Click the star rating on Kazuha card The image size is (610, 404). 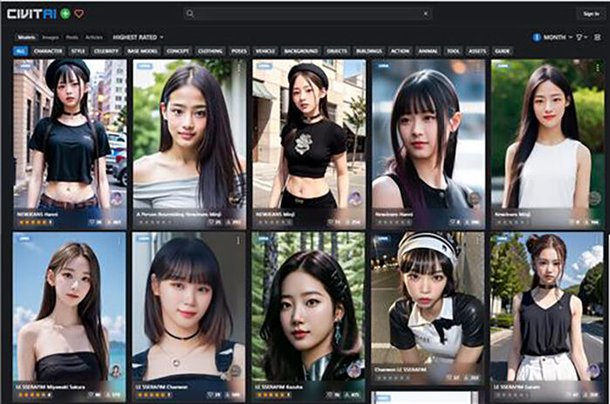[x=273, y=395]
